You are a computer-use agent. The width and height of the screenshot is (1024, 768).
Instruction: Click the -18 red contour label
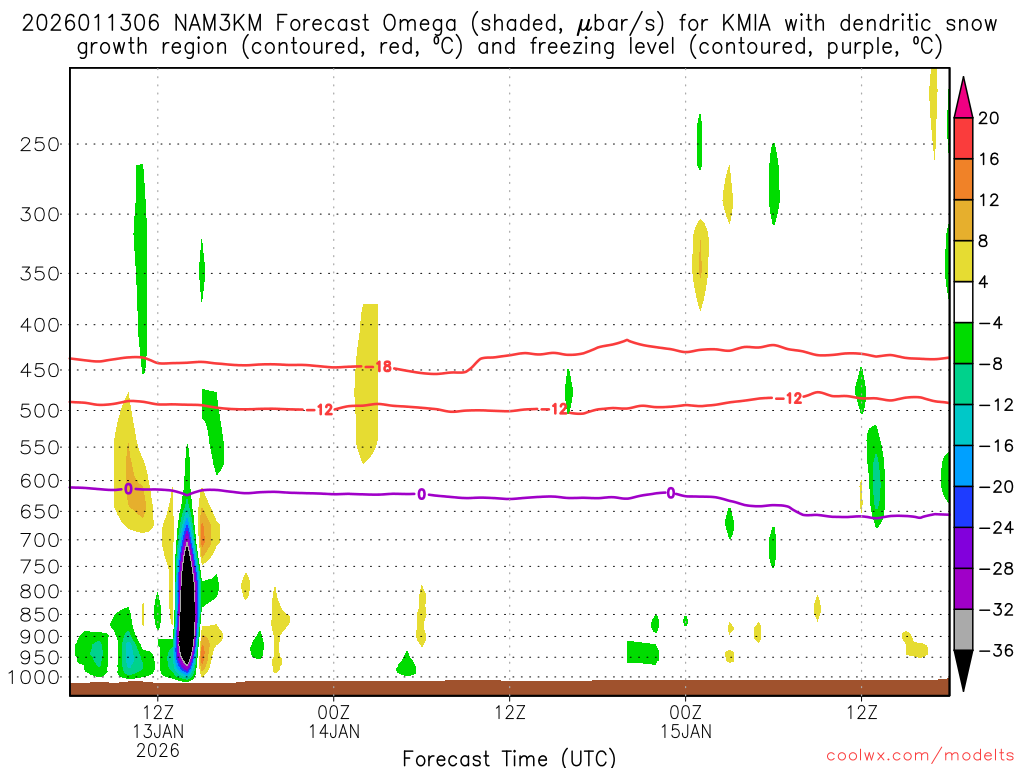(378, 367)
